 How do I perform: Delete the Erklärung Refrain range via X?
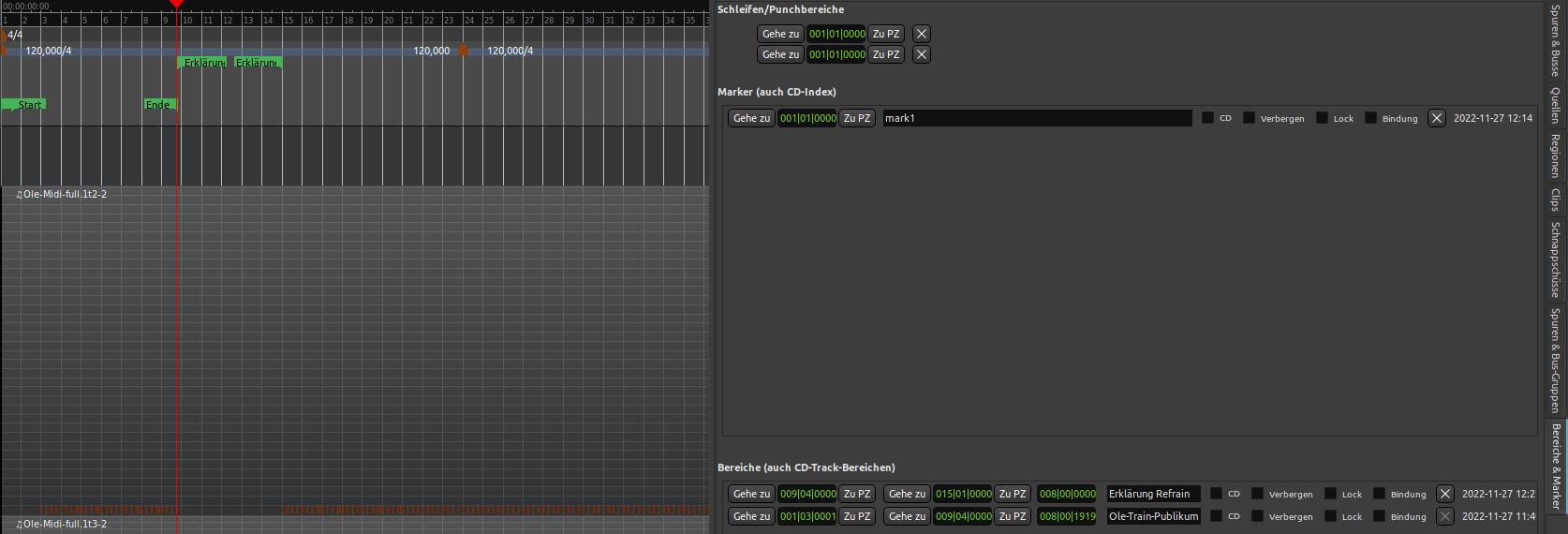coord(1444,494)
